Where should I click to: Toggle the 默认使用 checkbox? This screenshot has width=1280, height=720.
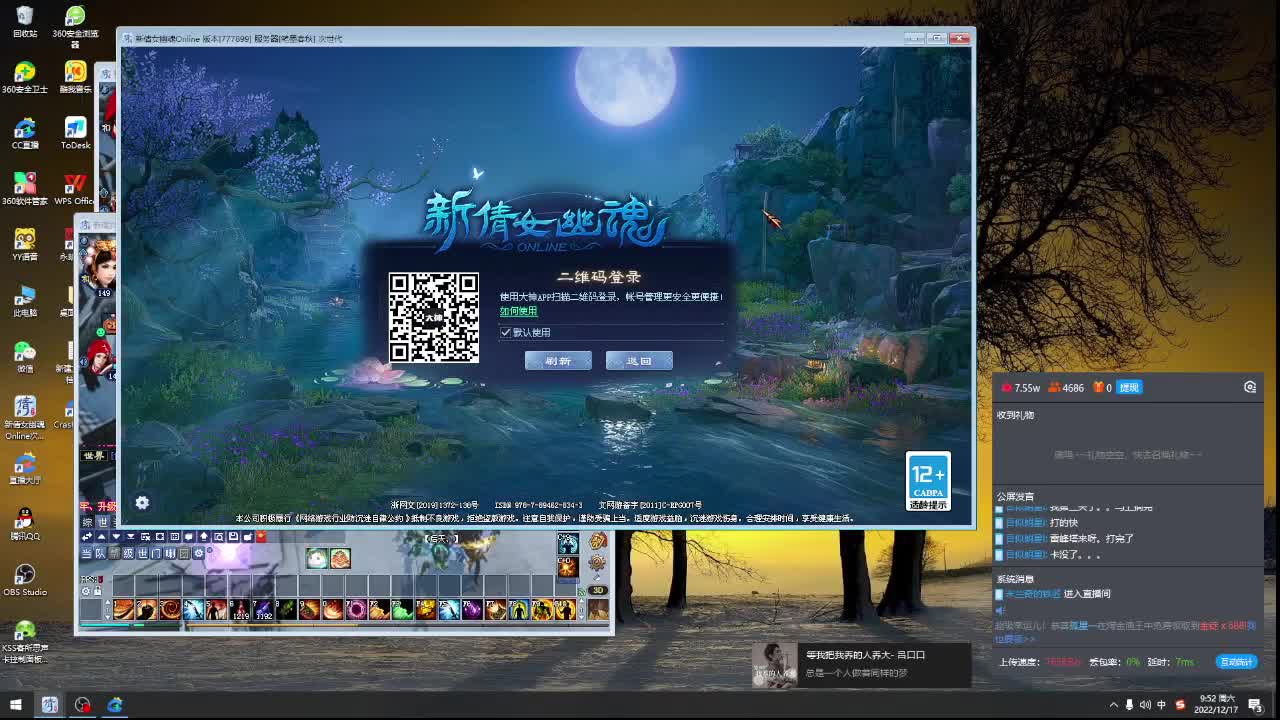point(506,332)
